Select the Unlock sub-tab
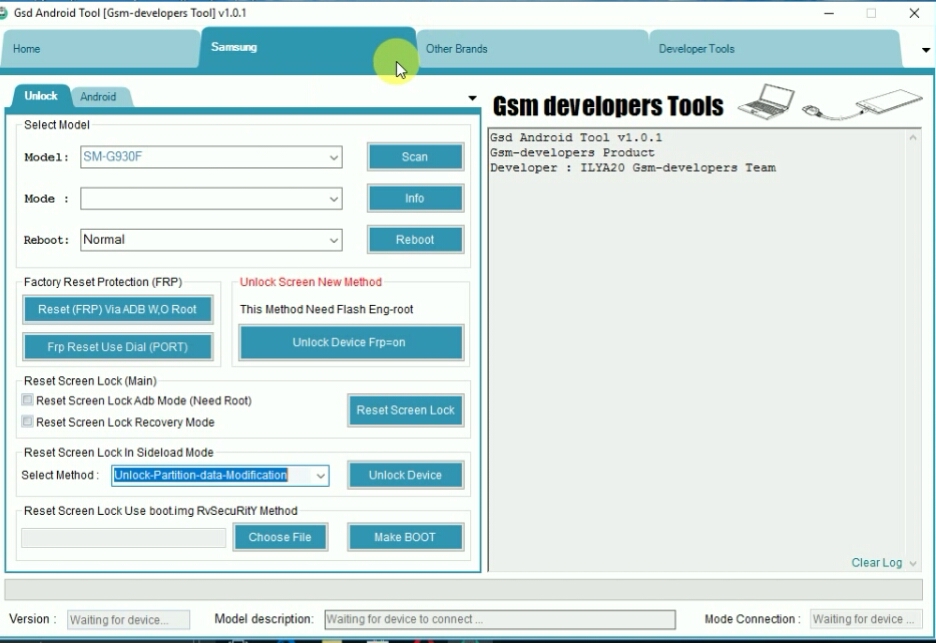936x643 pixels. 41,96
